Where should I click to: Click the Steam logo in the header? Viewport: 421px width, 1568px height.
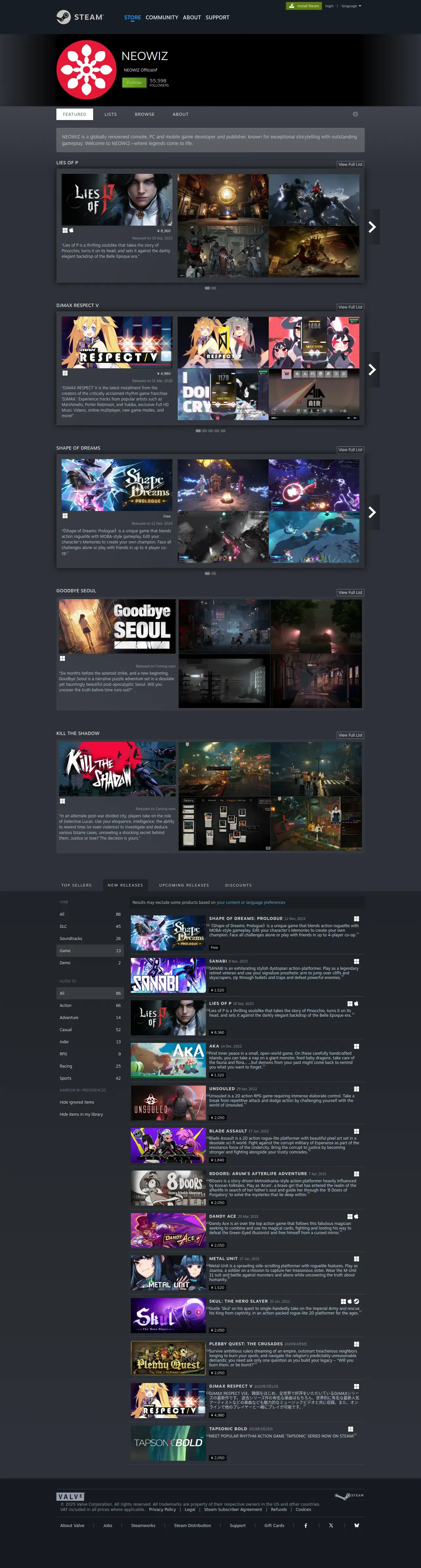80,17
